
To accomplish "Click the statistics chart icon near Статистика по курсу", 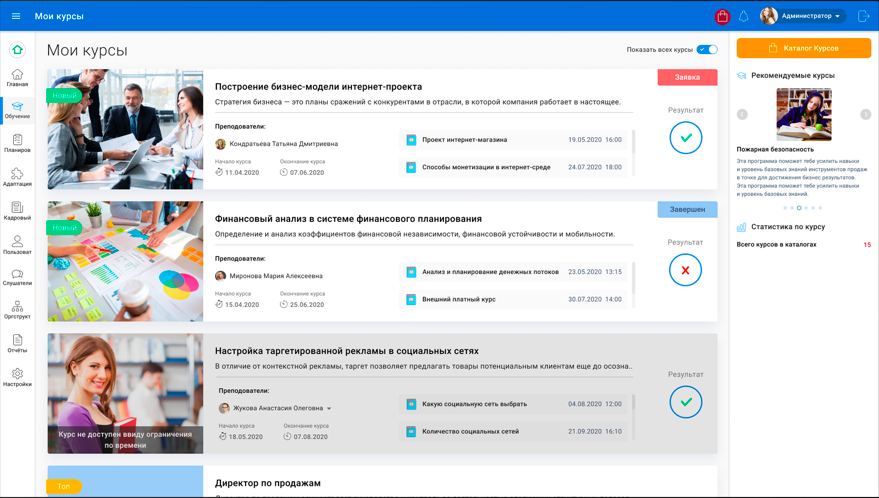I will pos(741,227).
